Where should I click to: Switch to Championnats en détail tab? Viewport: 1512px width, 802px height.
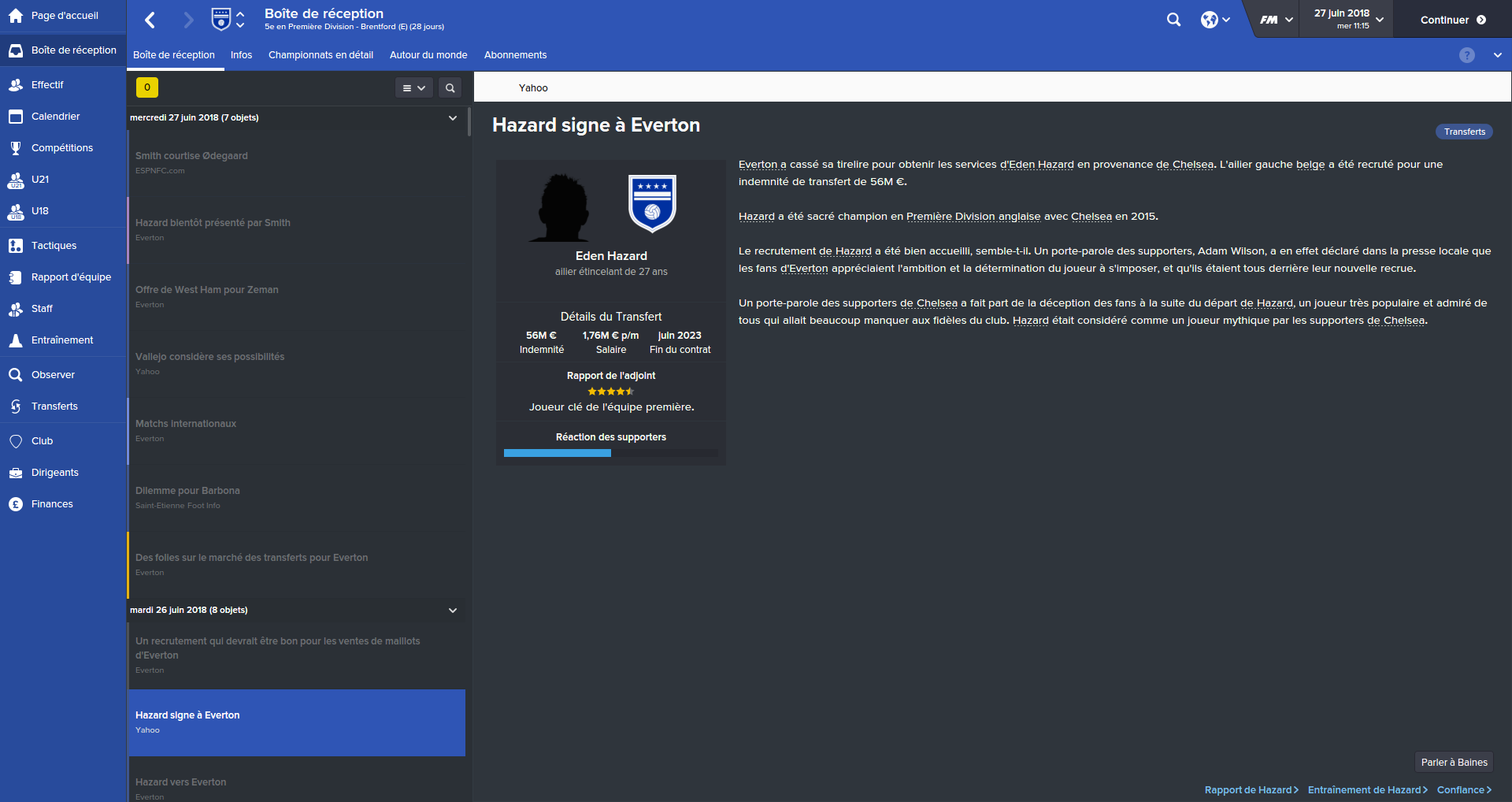click(321, 55)
